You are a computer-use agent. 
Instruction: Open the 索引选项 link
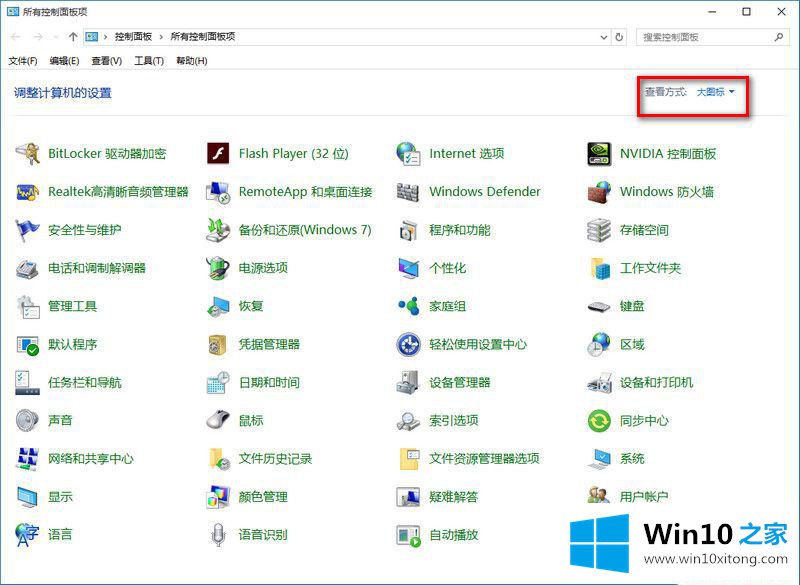click(x=454, y=420)
